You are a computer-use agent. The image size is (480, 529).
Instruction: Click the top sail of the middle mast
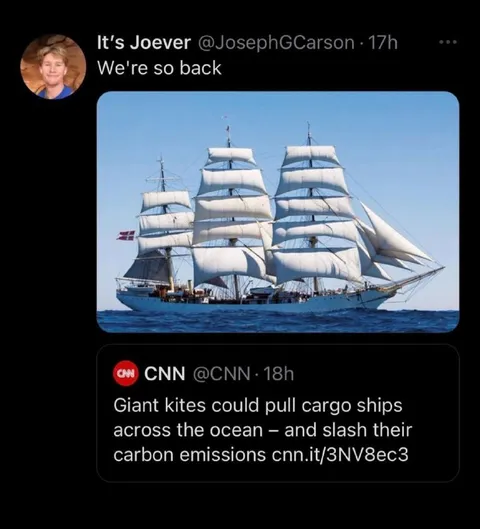pyautogui.click(x=231, y=156)
